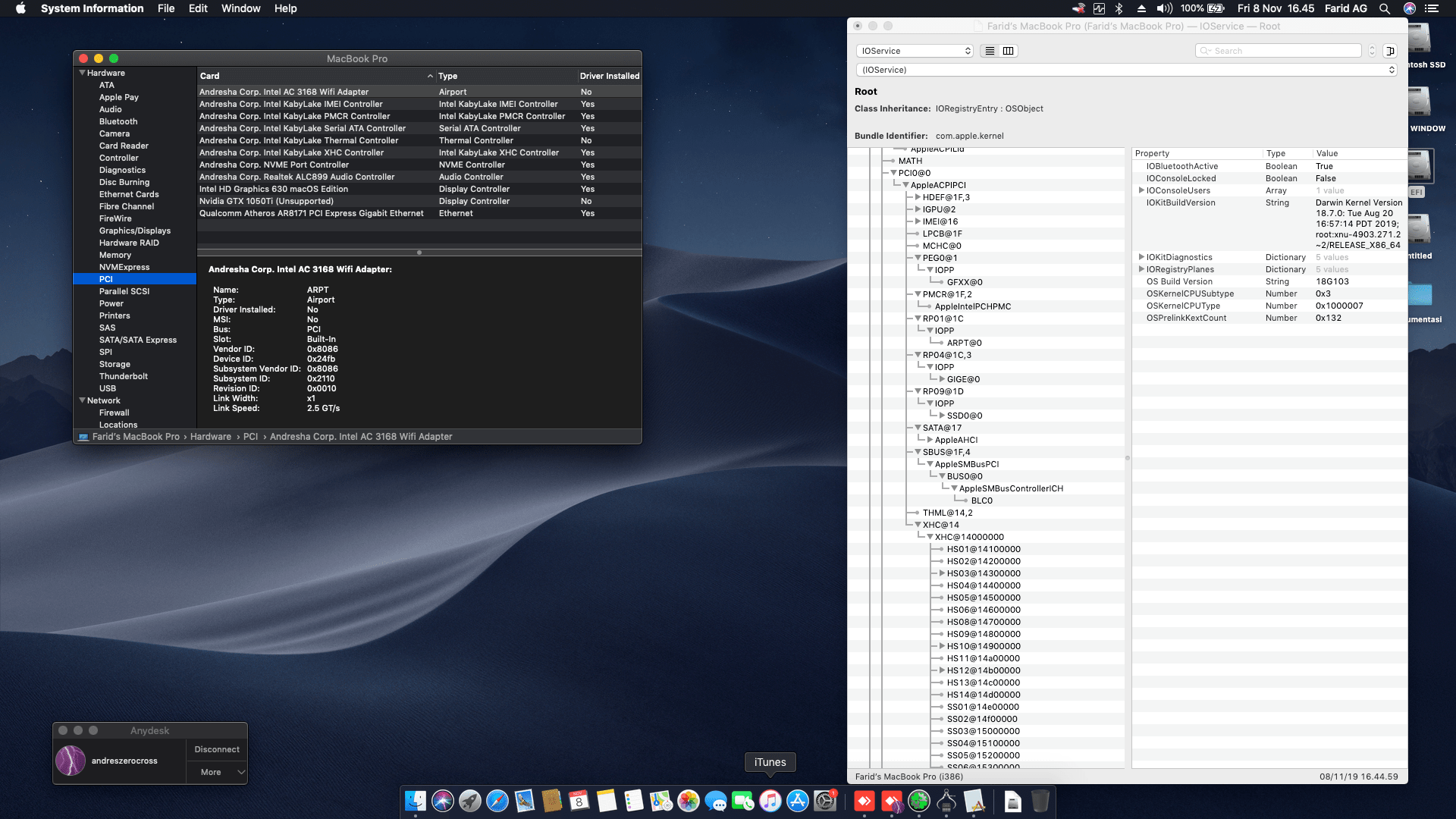Open the Help menu
The height and width of the screenshot is (819, 1456).
tap(286, 8)
